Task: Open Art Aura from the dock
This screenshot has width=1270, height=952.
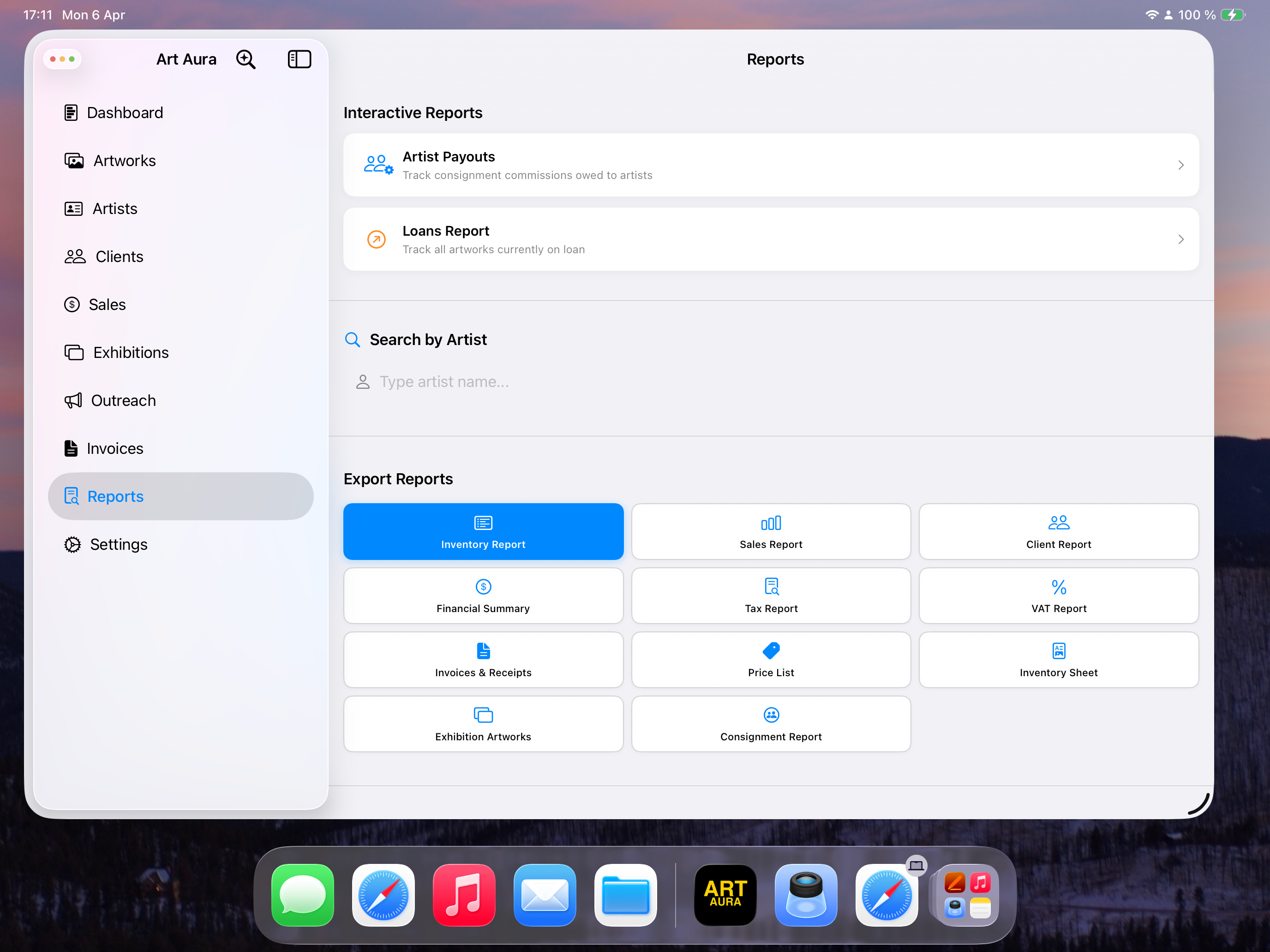Action: click(x=725, y=895)
